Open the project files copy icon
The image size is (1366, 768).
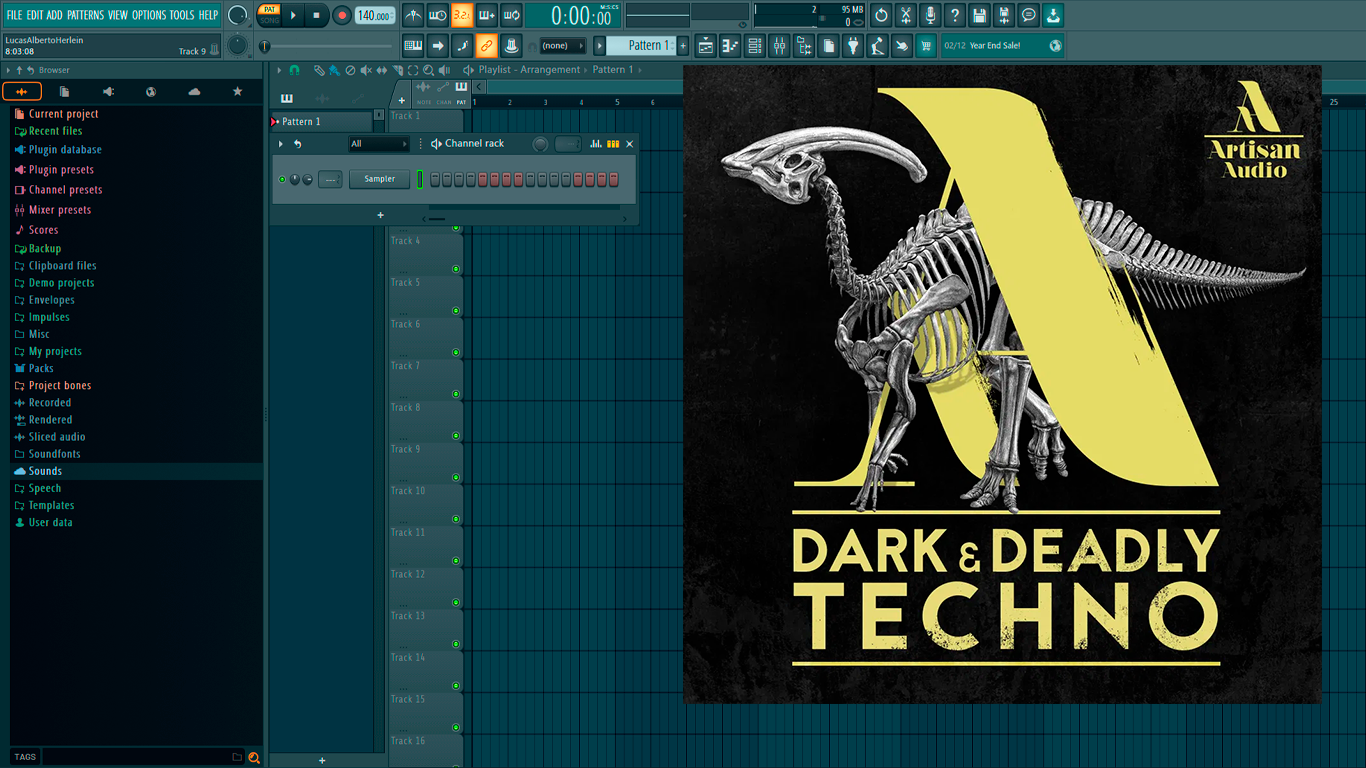coord(829,46)
